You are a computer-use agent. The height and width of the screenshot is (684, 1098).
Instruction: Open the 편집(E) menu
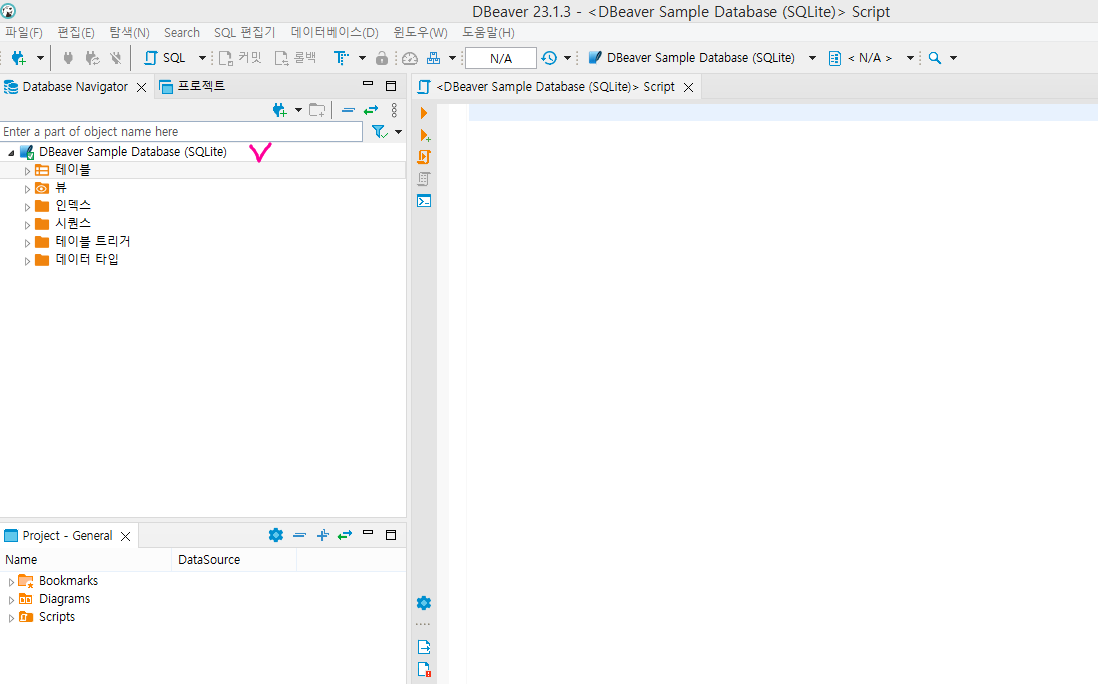(76, 32)
